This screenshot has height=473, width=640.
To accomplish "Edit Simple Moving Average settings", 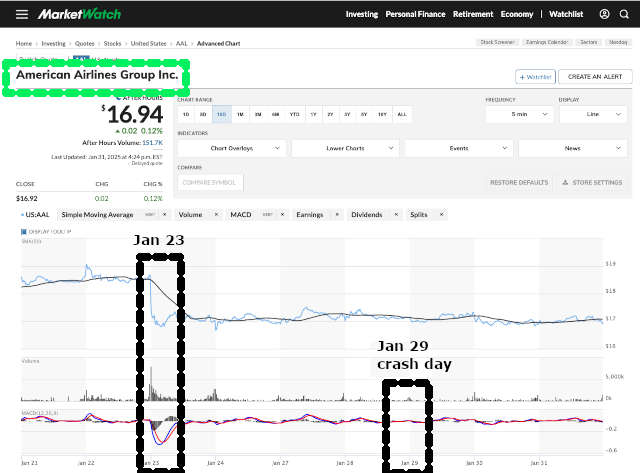I will coord(150,214).
